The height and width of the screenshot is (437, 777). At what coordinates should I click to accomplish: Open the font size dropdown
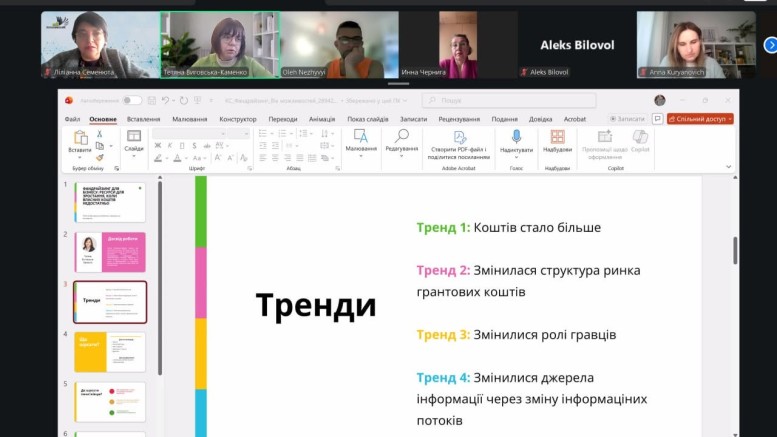246,134
